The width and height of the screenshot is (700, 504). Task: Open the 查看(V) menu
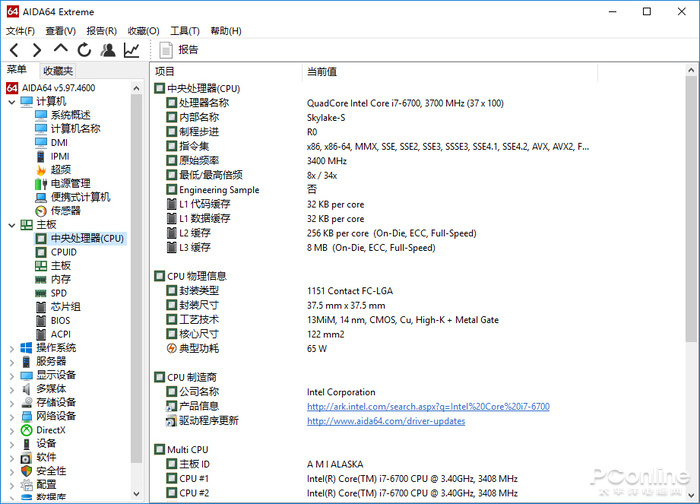click(60, 31)
